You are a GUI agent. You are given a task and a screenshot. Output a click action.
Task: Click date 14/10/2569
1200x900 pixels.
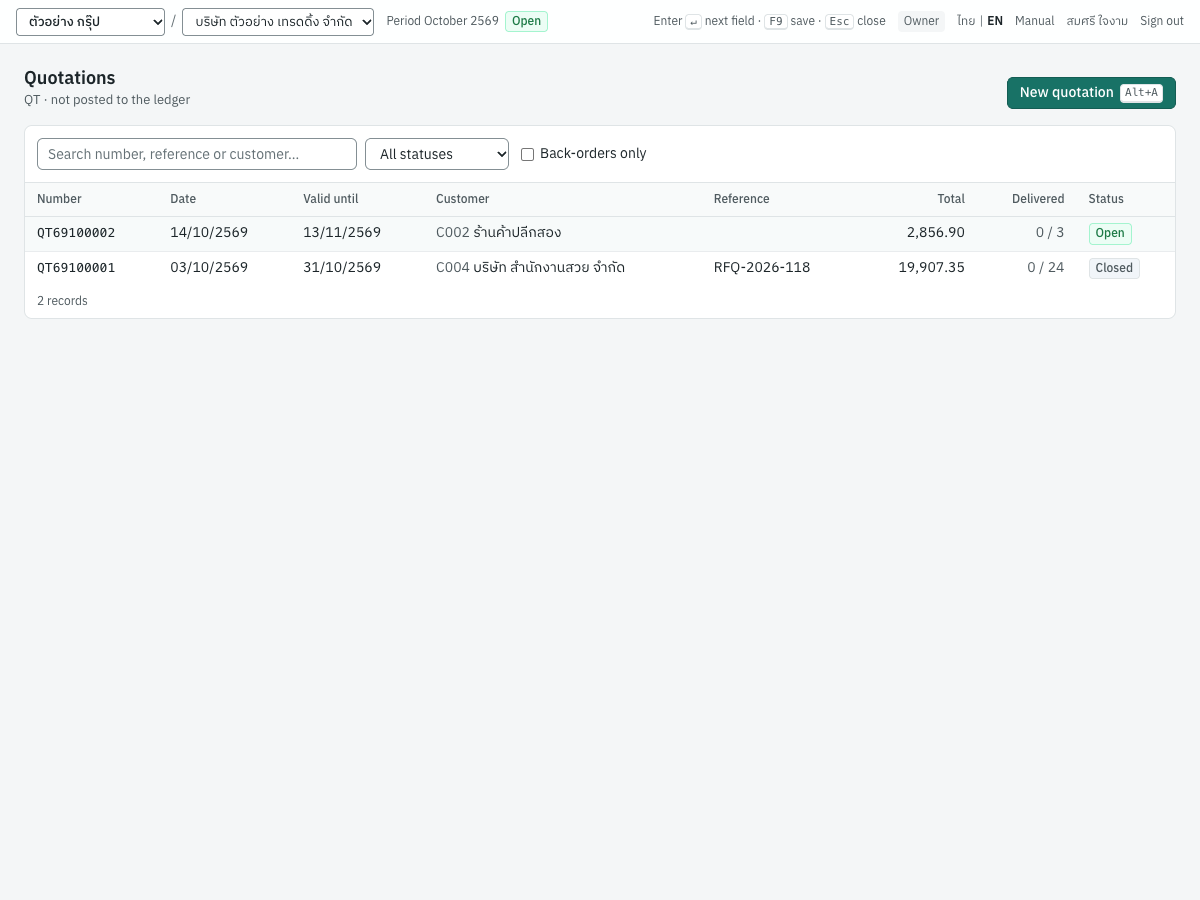[209, 233]
